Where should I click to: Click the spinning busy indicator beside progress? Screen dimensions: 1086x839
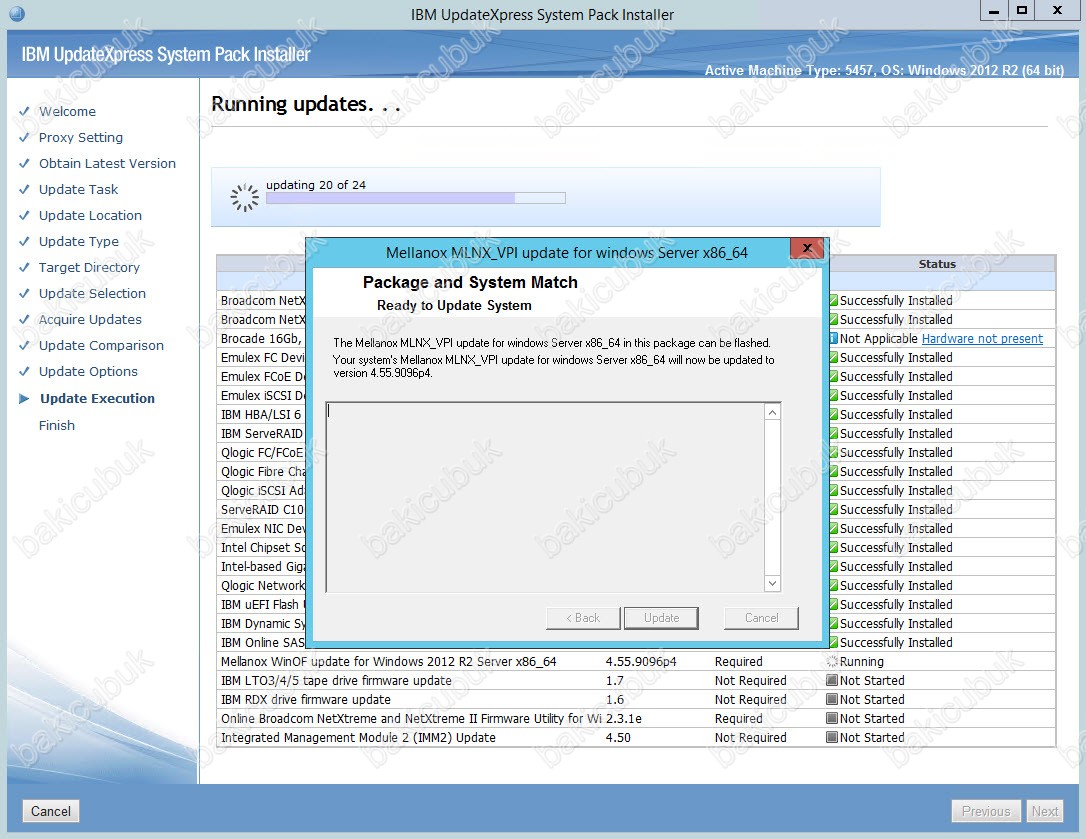pyautogui.click(x=244, y=198)
